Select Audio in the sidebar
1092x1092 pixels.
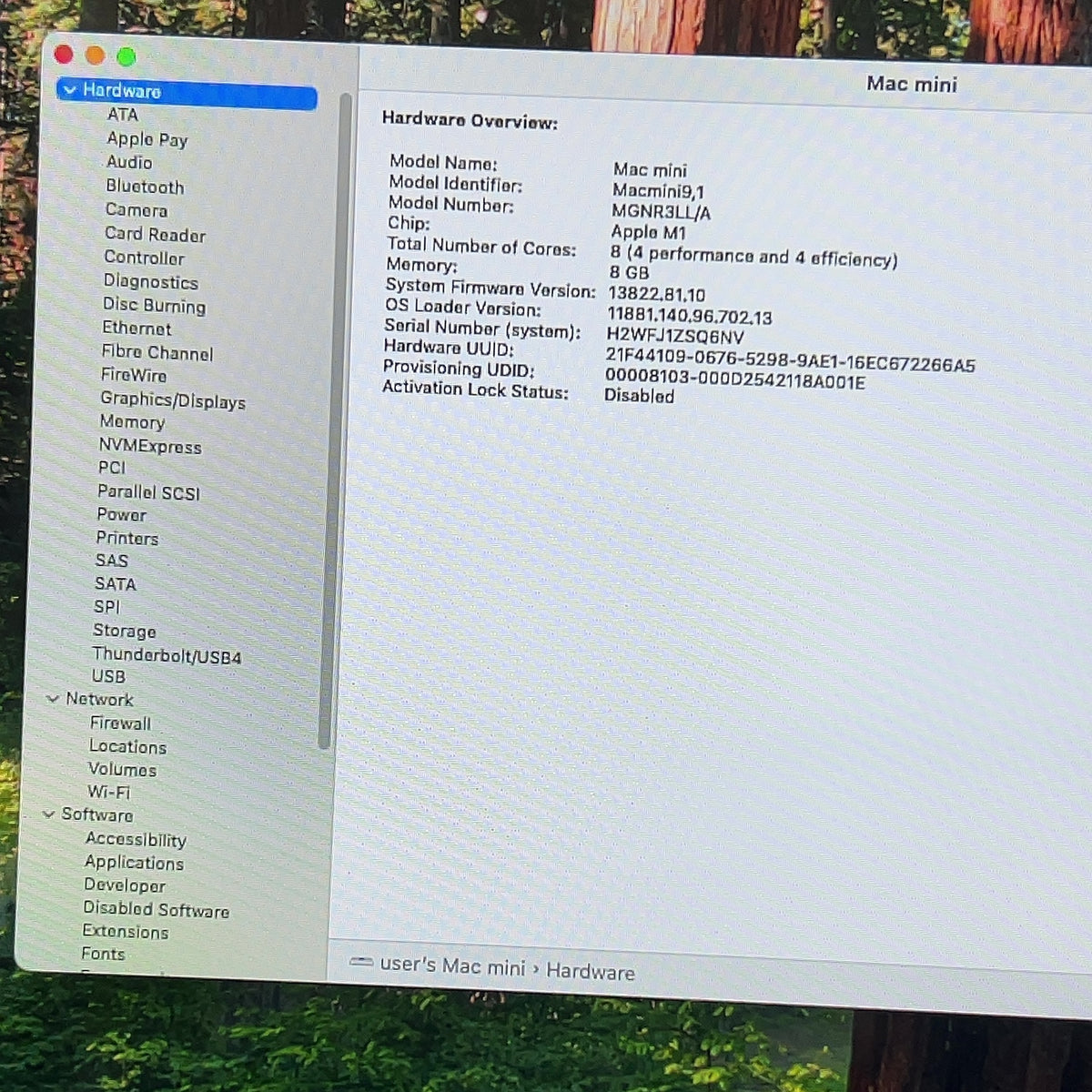click(x=129, y=162)
